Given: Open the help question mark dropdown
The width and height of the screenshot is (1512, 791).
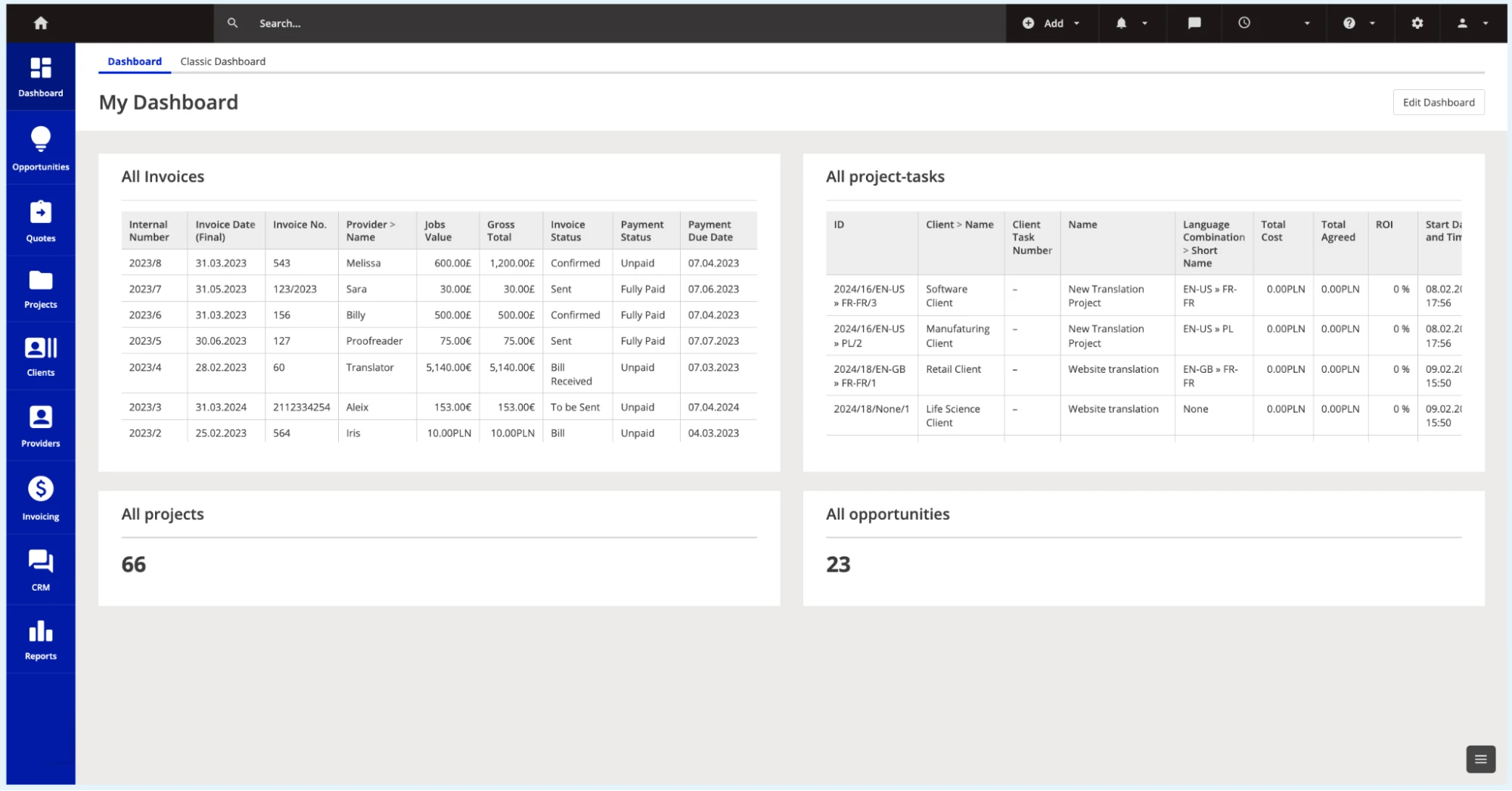Looking at the screenshot, I should click(1358, 23).
